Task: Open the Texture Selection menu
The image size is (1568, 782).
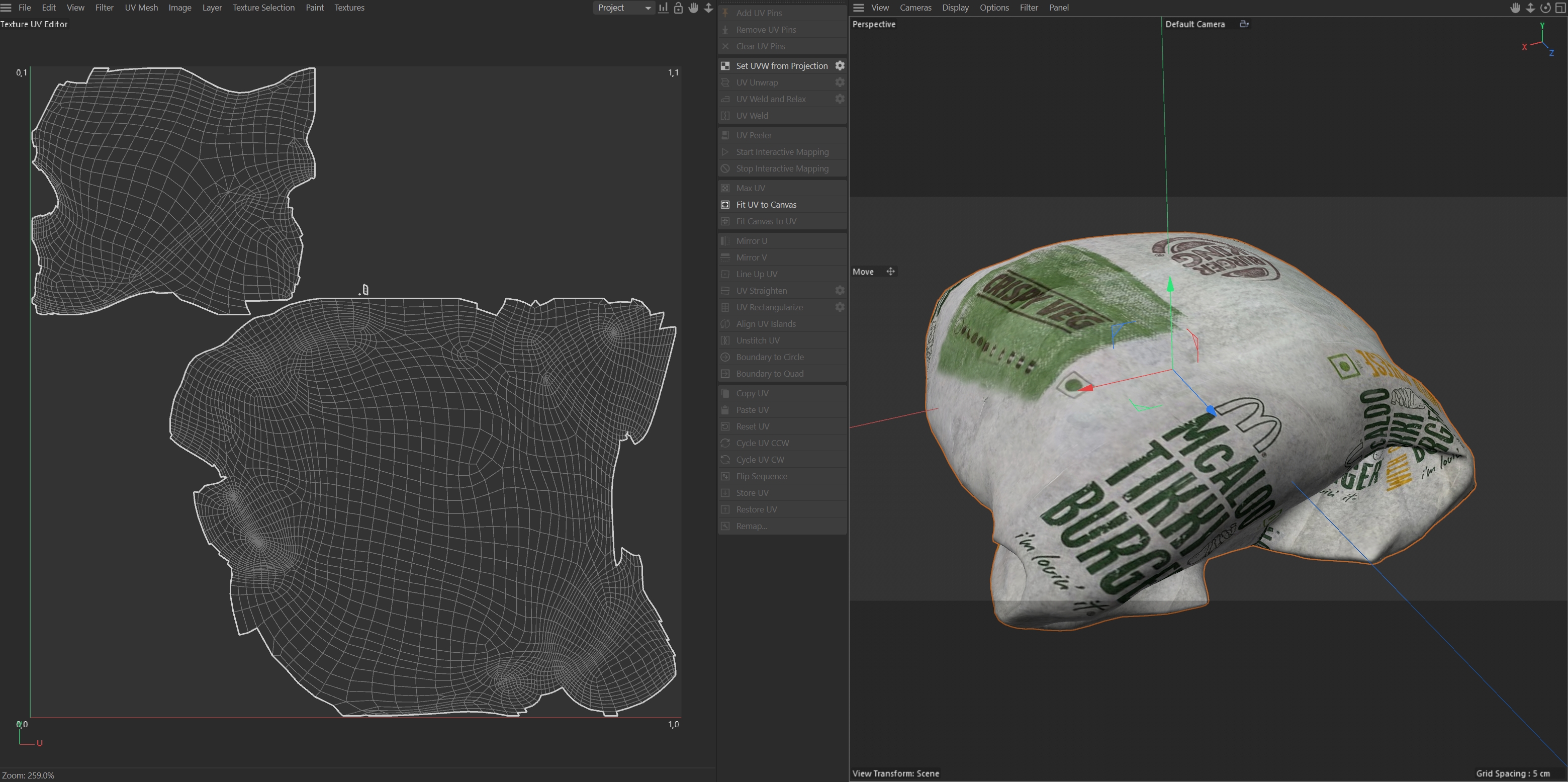Action: [x=263, y=8]
